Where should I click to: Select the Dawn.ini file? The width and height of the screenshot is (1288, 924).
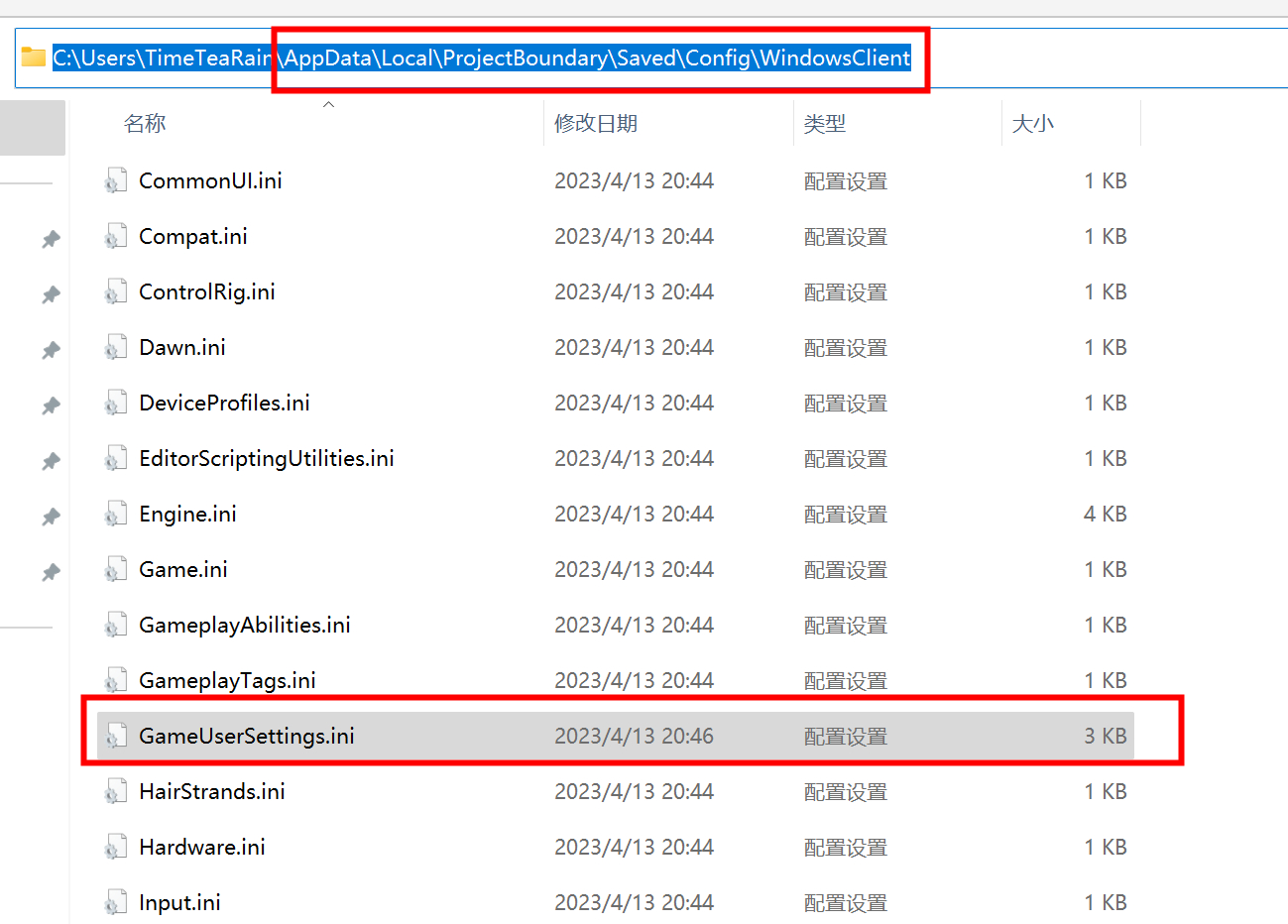[616, 347]
